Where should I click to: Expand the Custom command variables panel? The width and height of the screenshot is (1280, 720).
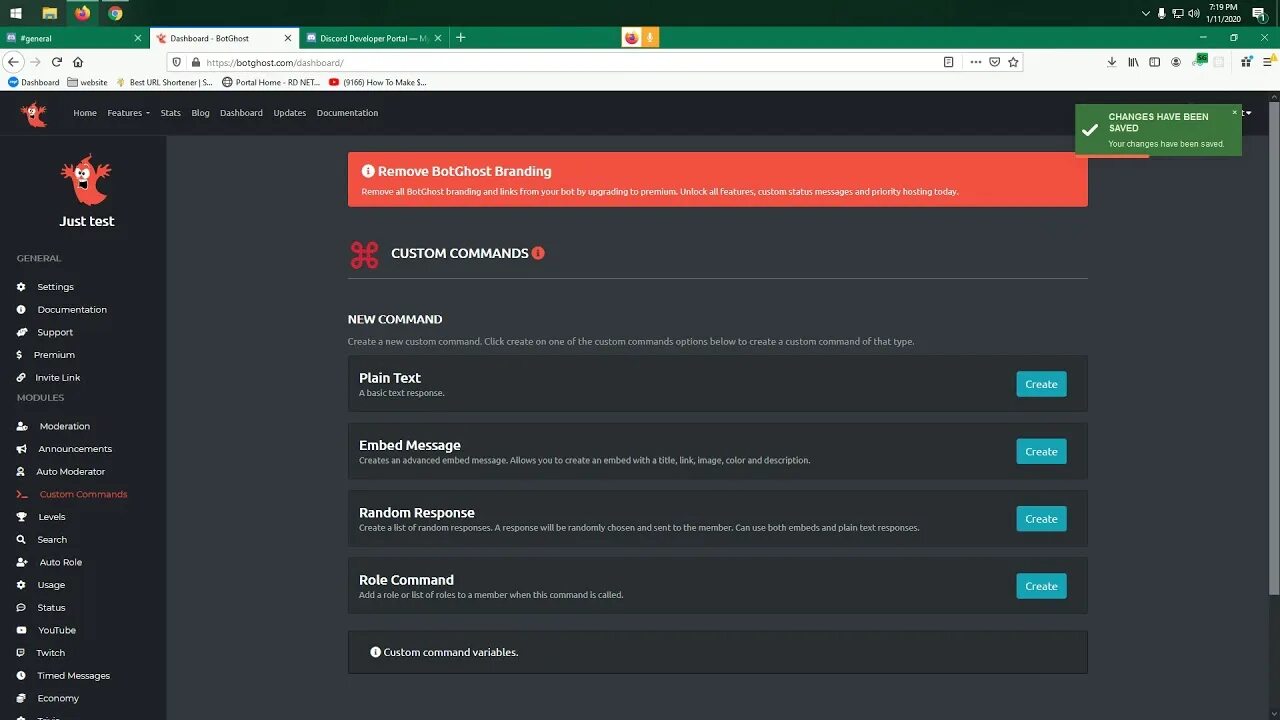(x=717, y=652)
